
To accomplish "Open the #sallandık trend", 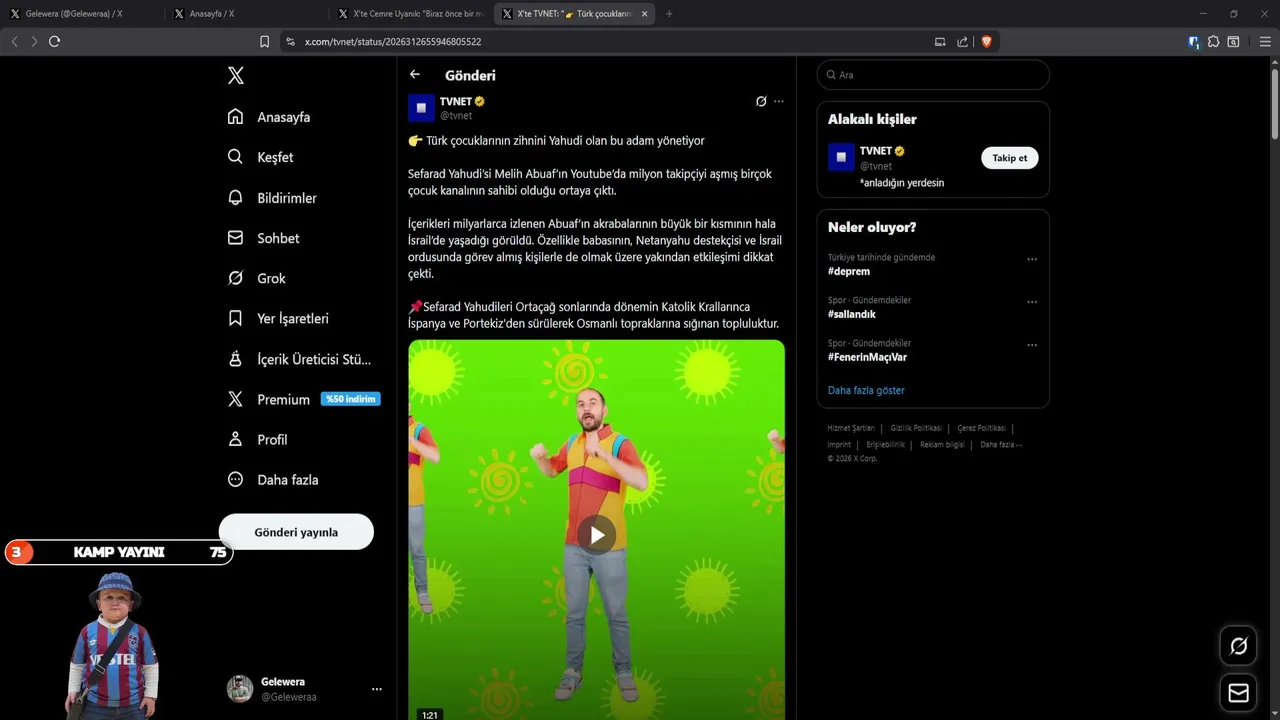I will point(852,314).
